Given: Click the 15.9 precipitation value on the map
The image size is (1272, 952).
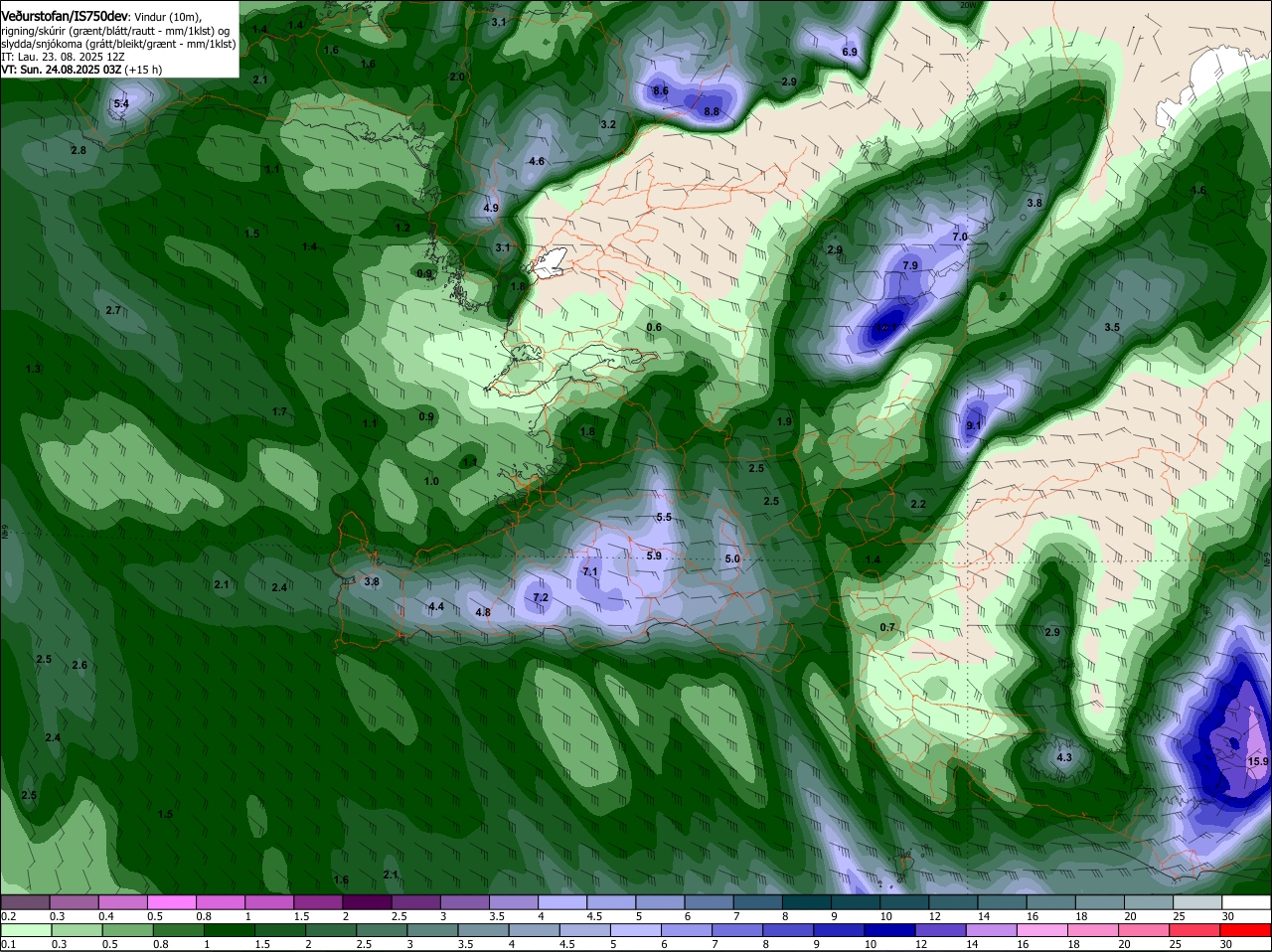Looking at the screenshot, I should point(1257,761).
